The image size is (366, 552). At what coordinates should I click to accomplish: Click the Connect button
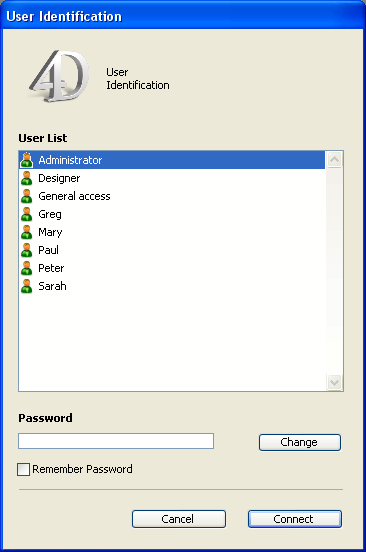tap(295, 519)
